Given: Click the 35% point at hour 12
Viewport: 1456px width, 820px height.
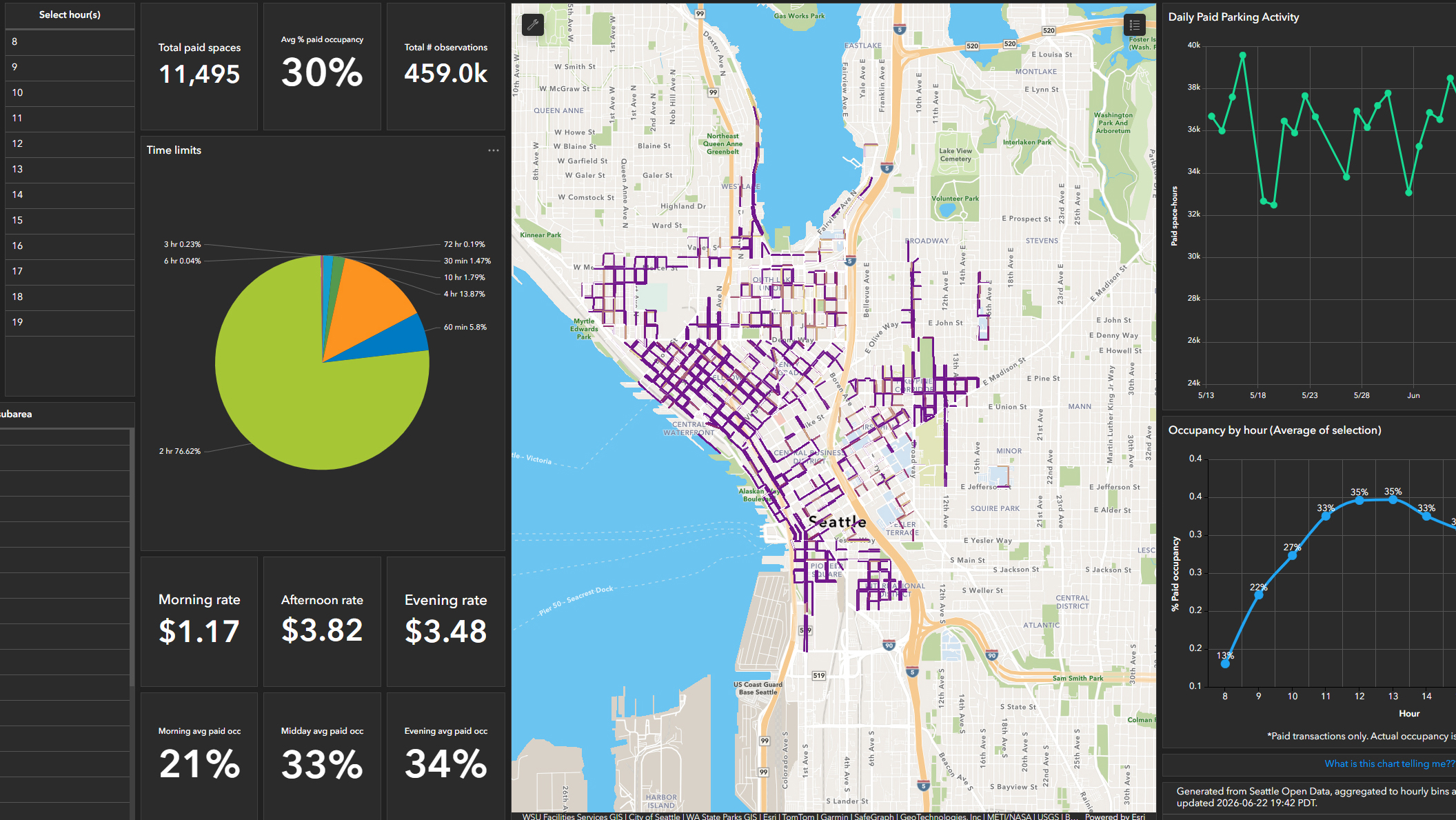Looking at the screenshot, I should (x=1359, y=501).
